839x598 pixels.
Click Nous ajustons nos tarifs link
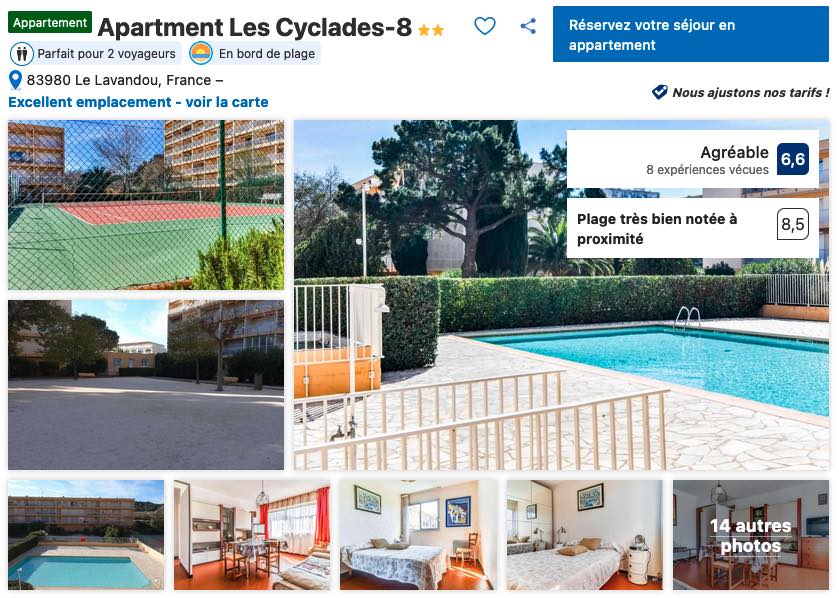click(751, 93)
